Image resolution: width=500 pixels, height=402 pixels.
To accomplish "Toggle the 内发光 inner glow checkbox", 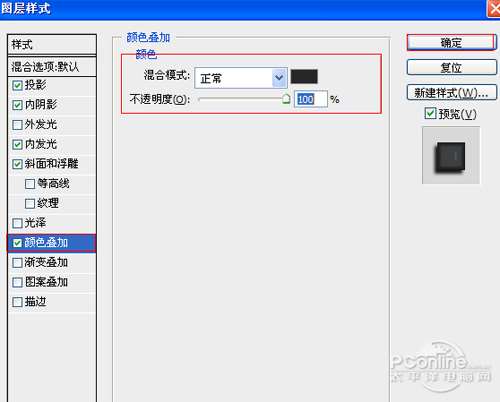I will 17,145.
